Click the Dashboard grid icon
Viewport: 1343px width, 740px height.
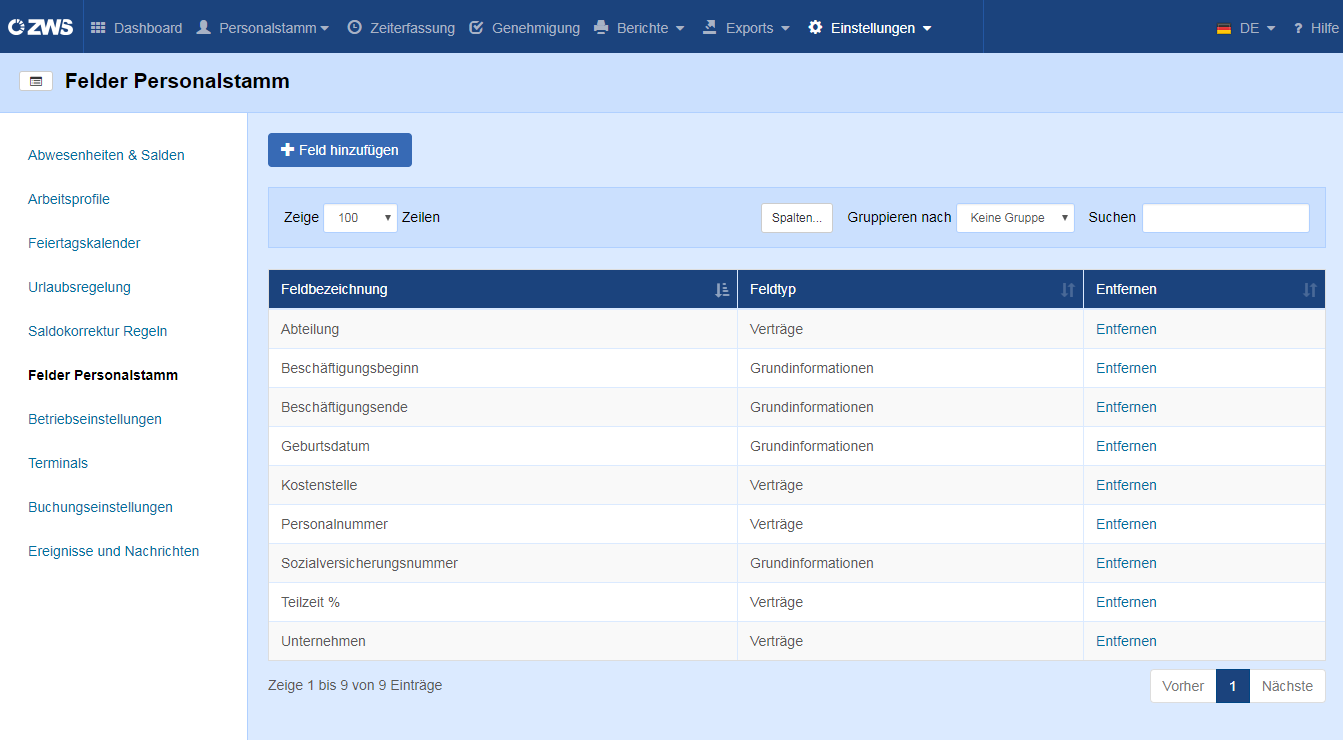pyautogui.click(x=98, y=28)
